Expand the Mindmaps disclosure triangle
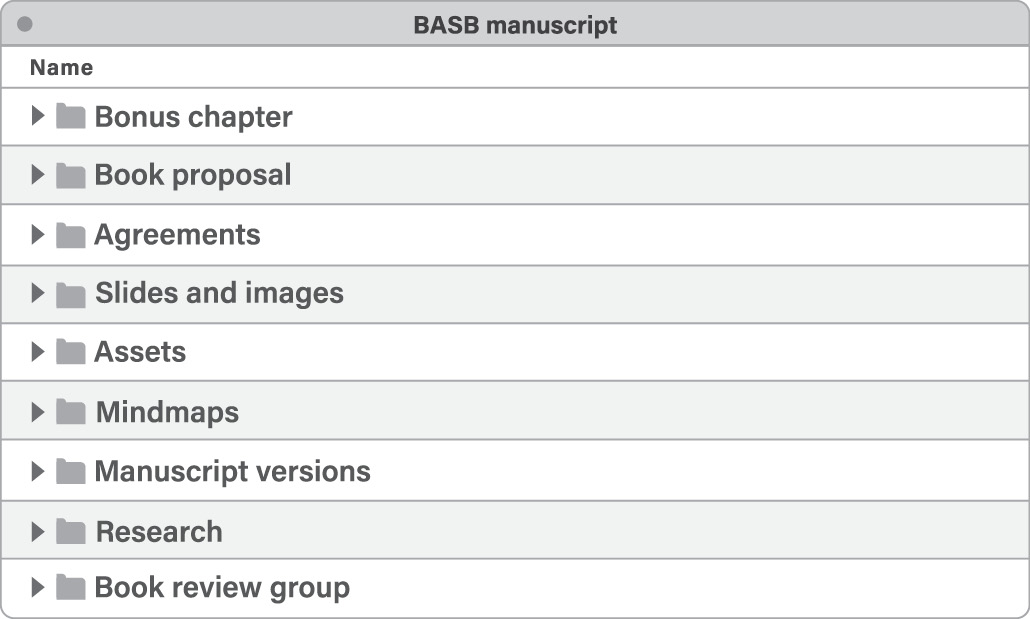The width and height of the screenshot is (1030, 619). pyautogui.click(x=38, y=411)
